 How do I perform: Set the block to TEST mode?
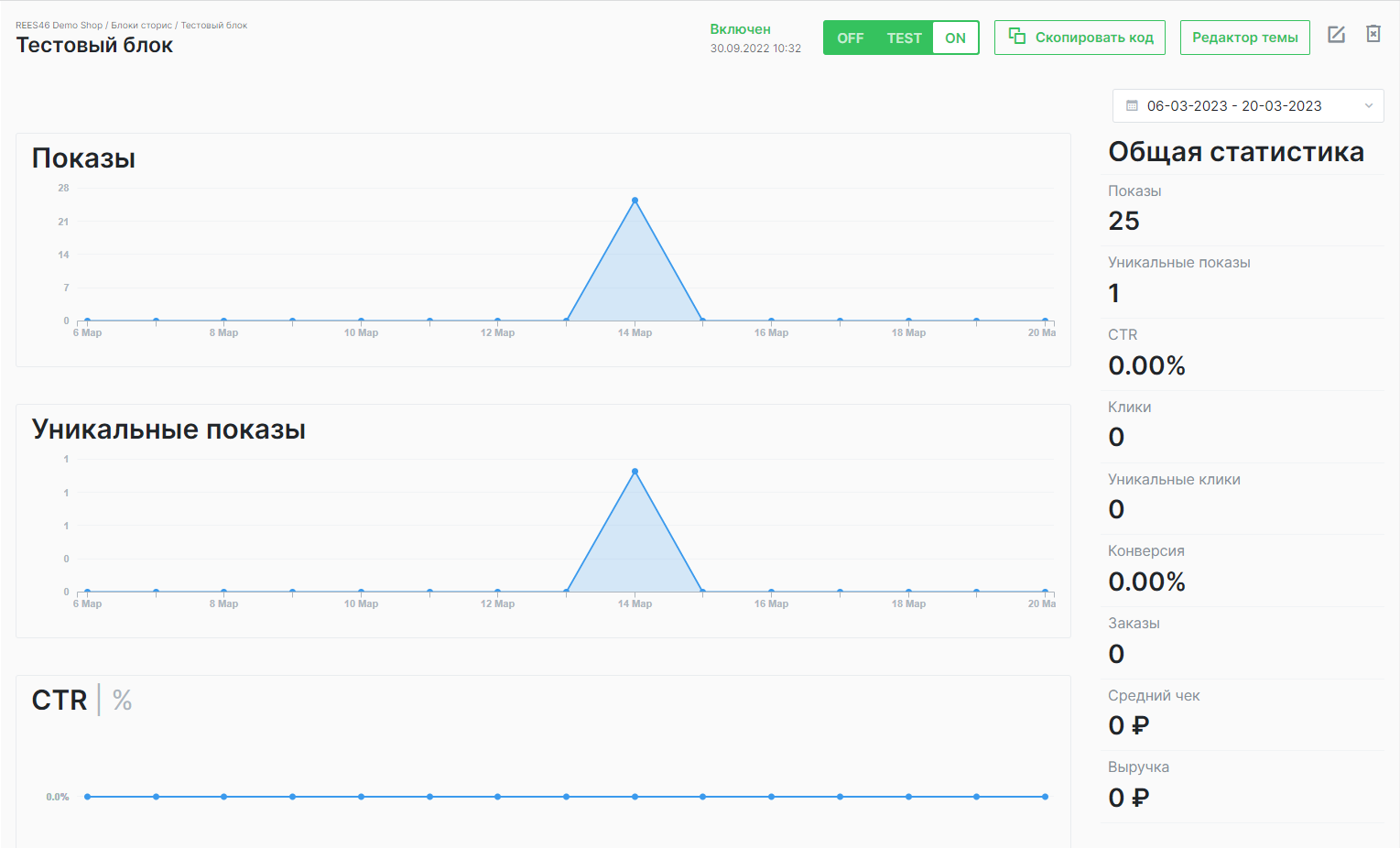(904, 38)
